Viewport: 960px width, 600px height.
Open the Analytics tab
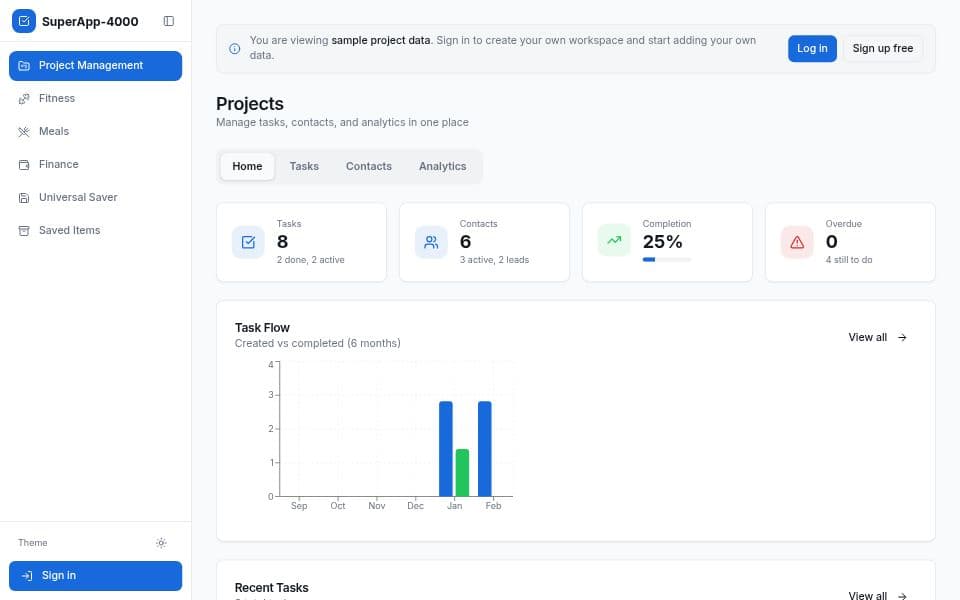[442, 166]
